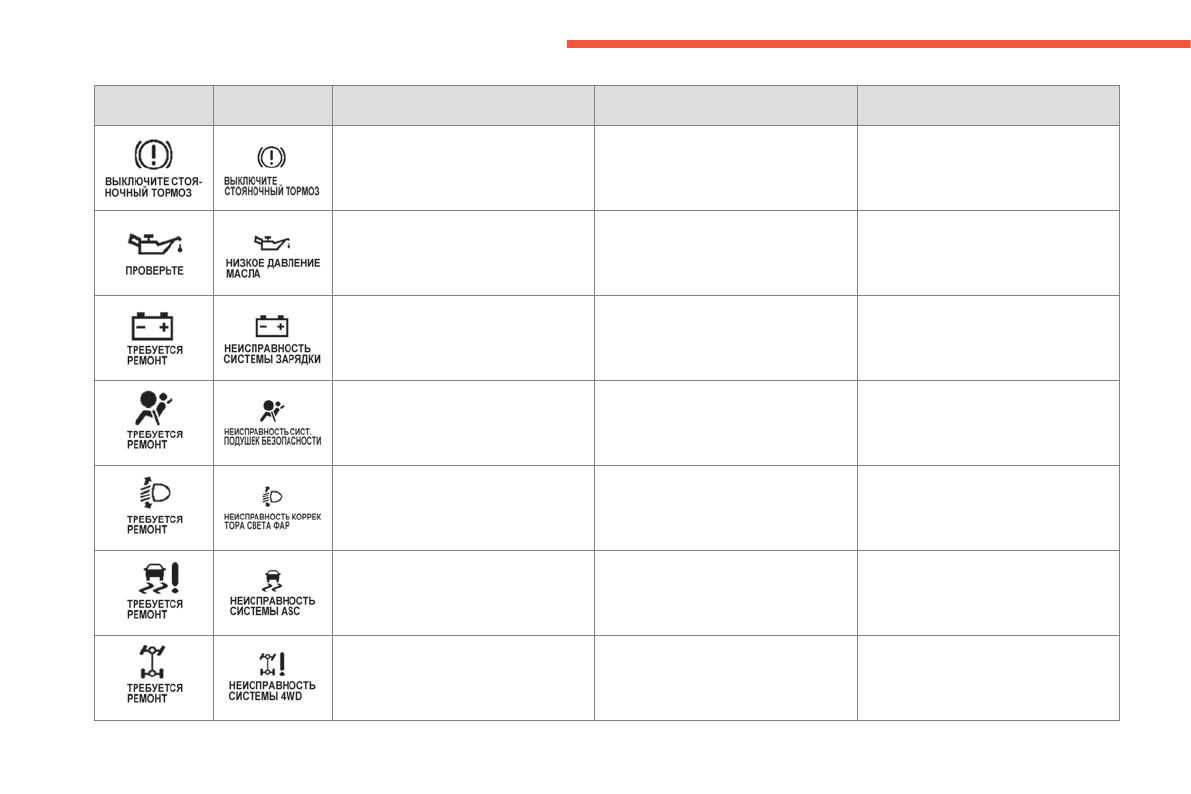Click the small airbag system fault icon
Image resolution: width=1191 pixels, height=794 pixels.
272,409
